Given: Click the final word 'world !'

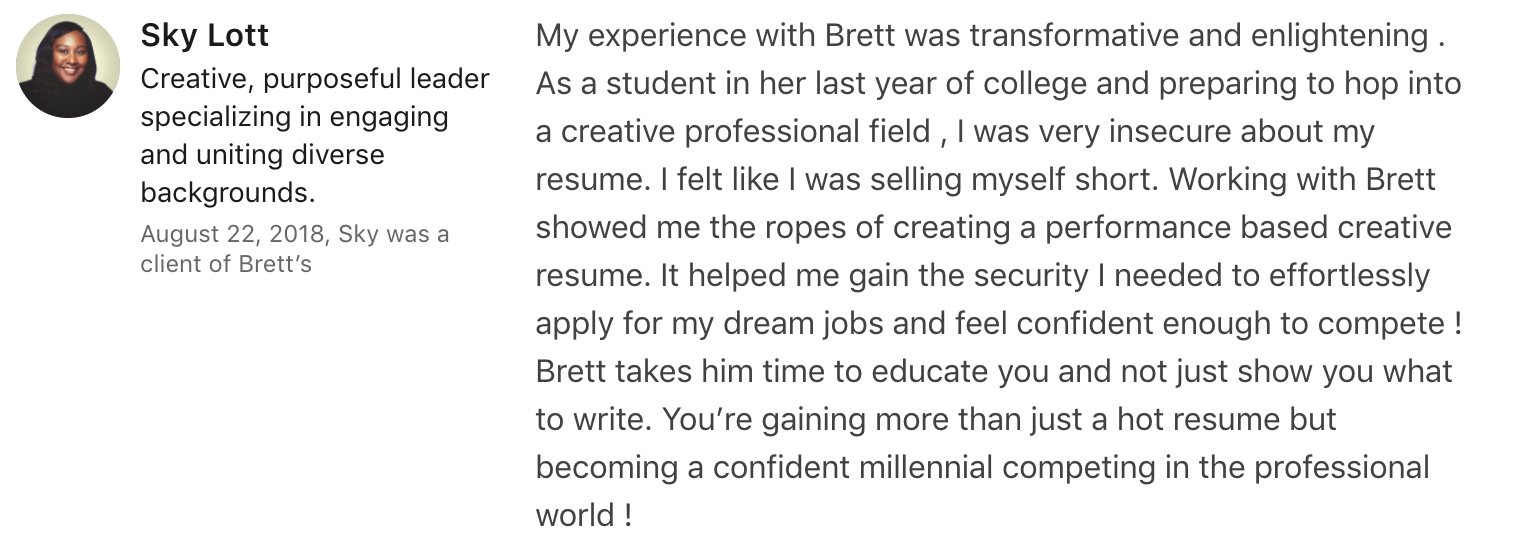Looking at the screenshot, I should point(584,516).
